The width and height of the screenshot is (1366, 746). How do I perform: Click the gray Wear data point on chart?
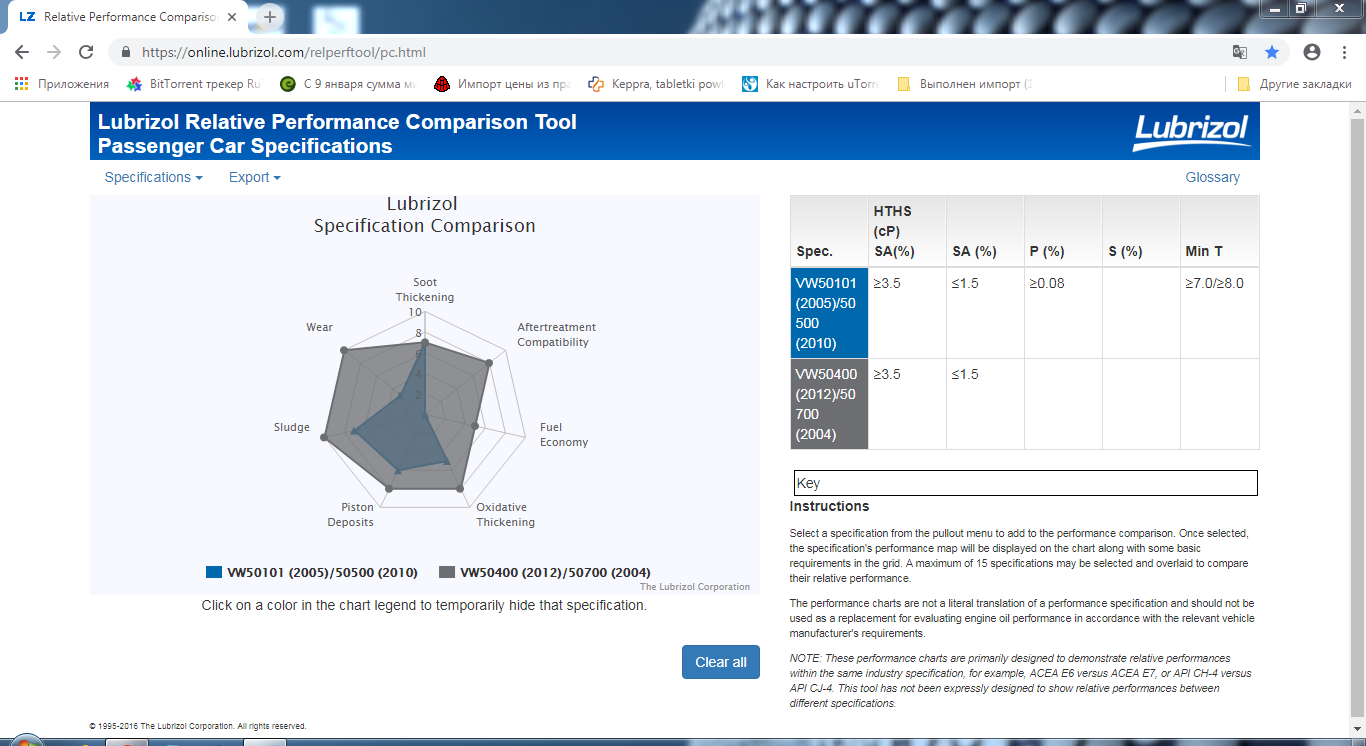coord(343,350)
